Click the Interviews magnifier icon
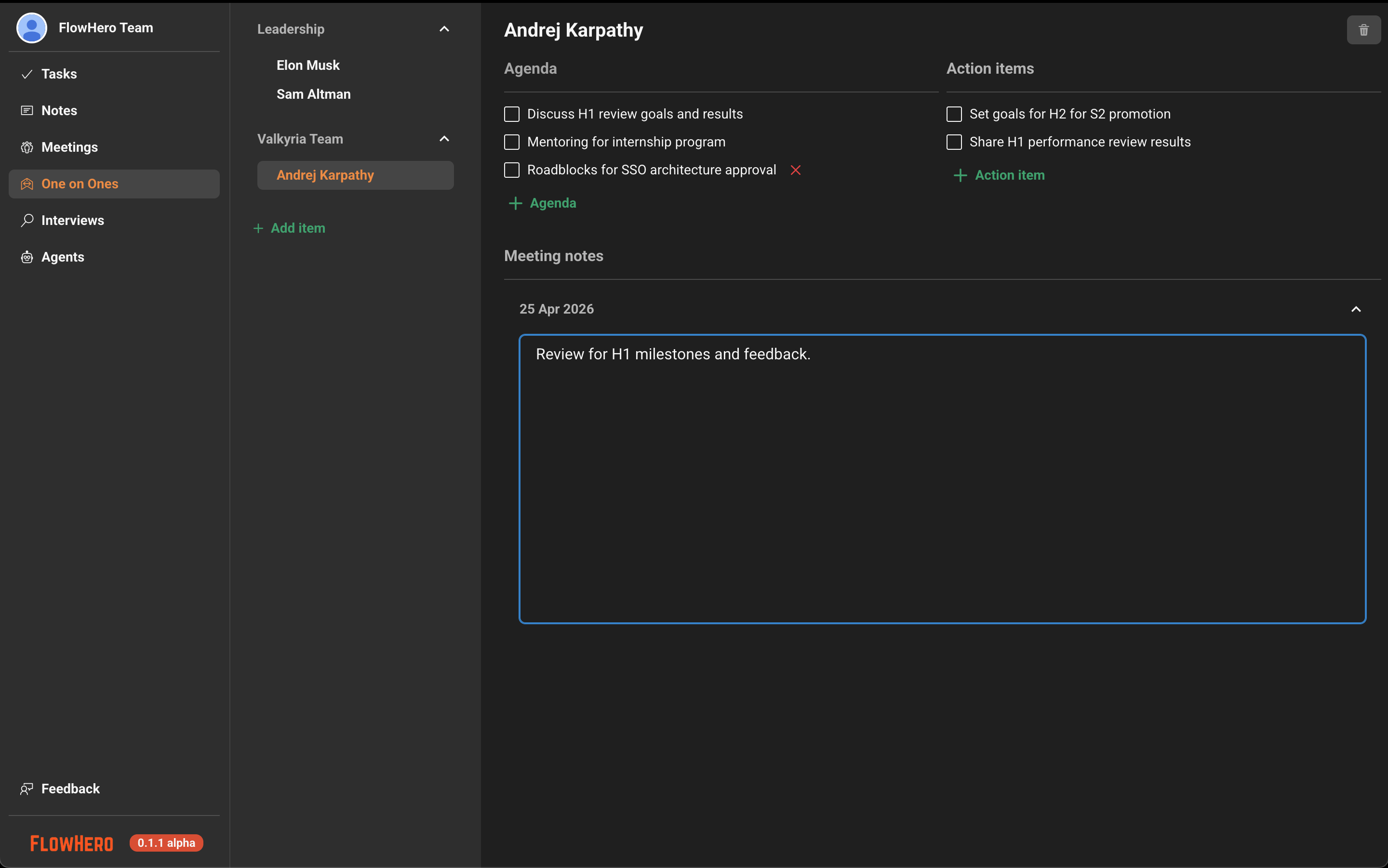 pos(27,221)
